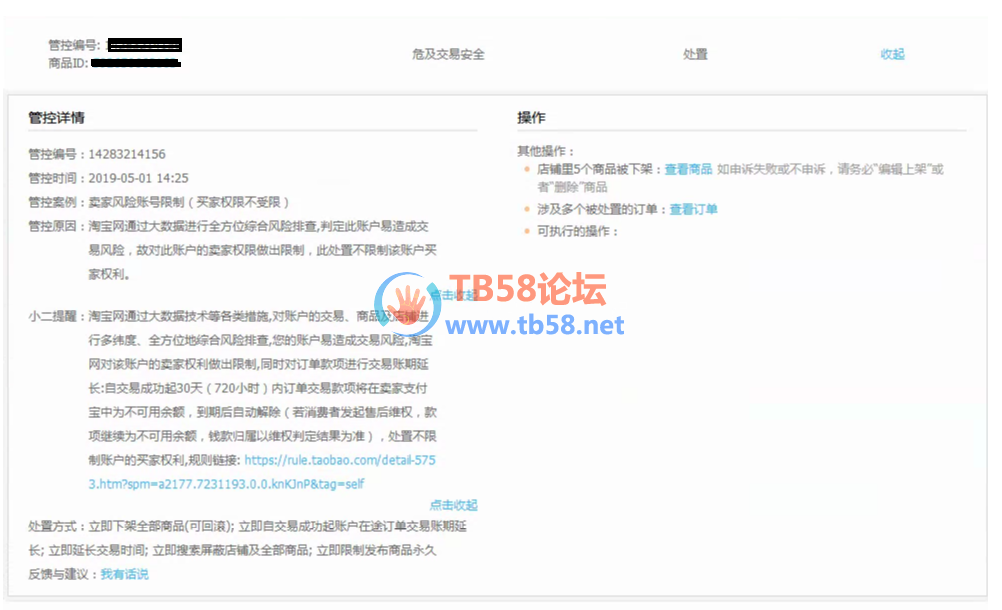Open the 查看商品 link
Viewport: 1002px width, 610px height.
click(x=688, y=169)
